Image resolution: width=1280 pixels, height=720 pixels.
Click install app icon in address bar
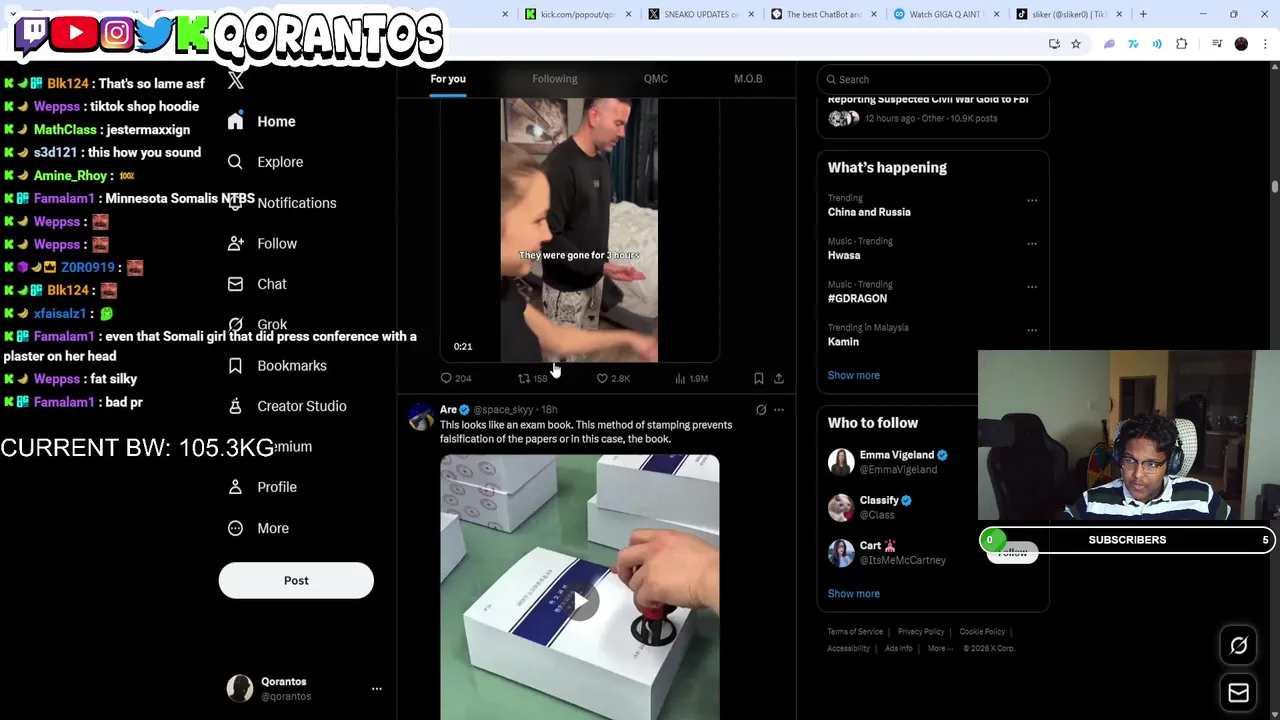(1054, 44)
